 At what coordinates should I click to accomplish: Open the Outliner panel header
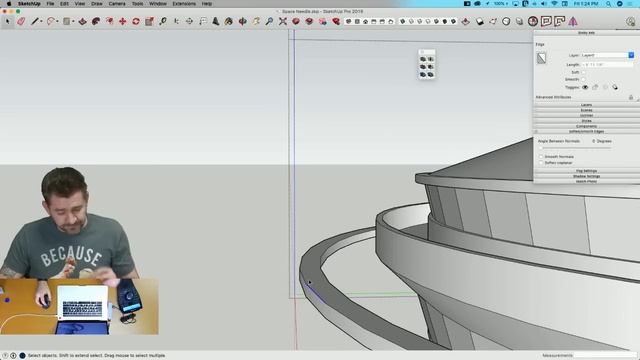coord(587,116)
